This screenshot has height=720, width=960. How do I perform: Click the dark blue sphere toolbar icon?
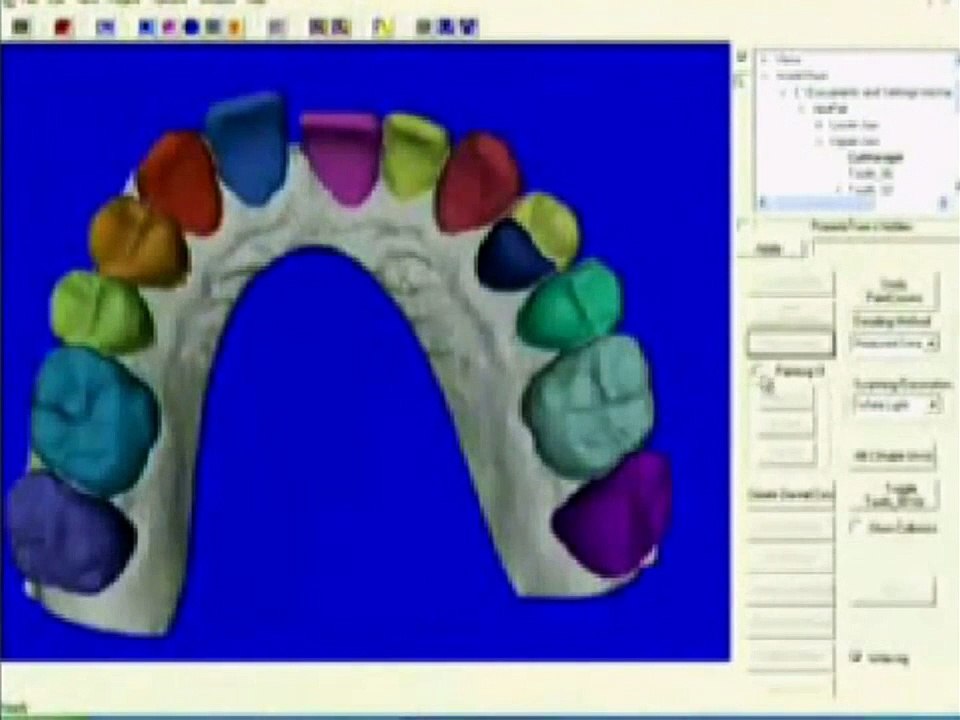click(x=192, y=27)
